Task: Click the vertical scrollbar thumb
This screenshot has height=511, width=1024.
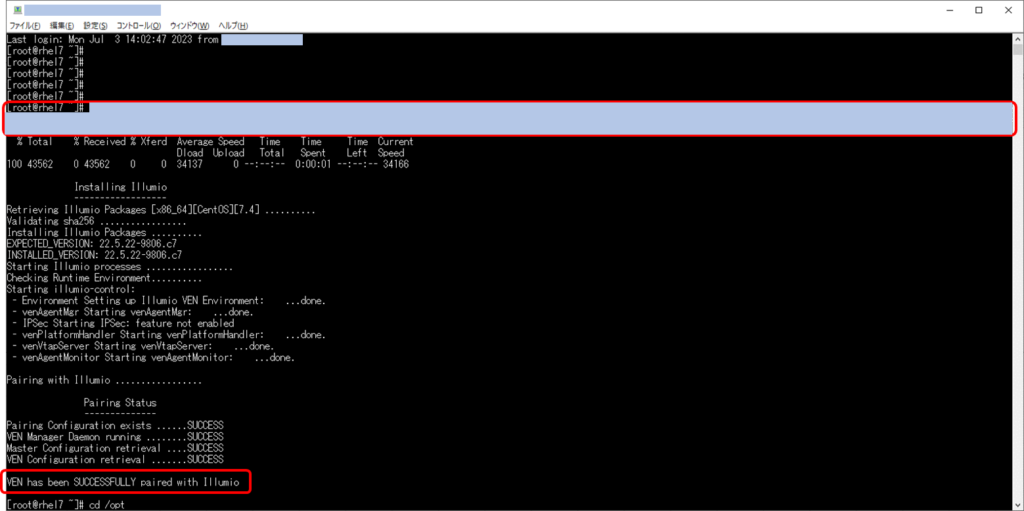Action: point(1017,50)
